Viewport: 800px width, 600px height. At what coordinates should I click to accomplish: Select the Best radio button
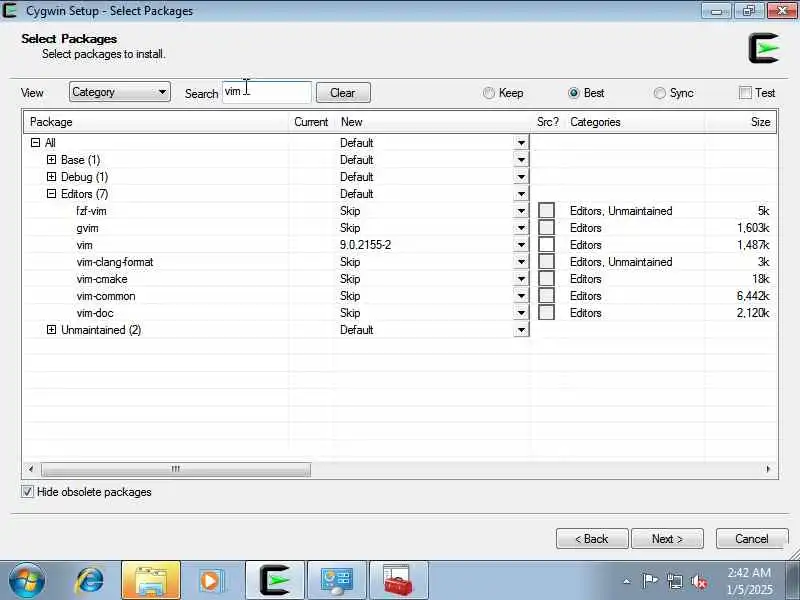[x=573, y=93]
